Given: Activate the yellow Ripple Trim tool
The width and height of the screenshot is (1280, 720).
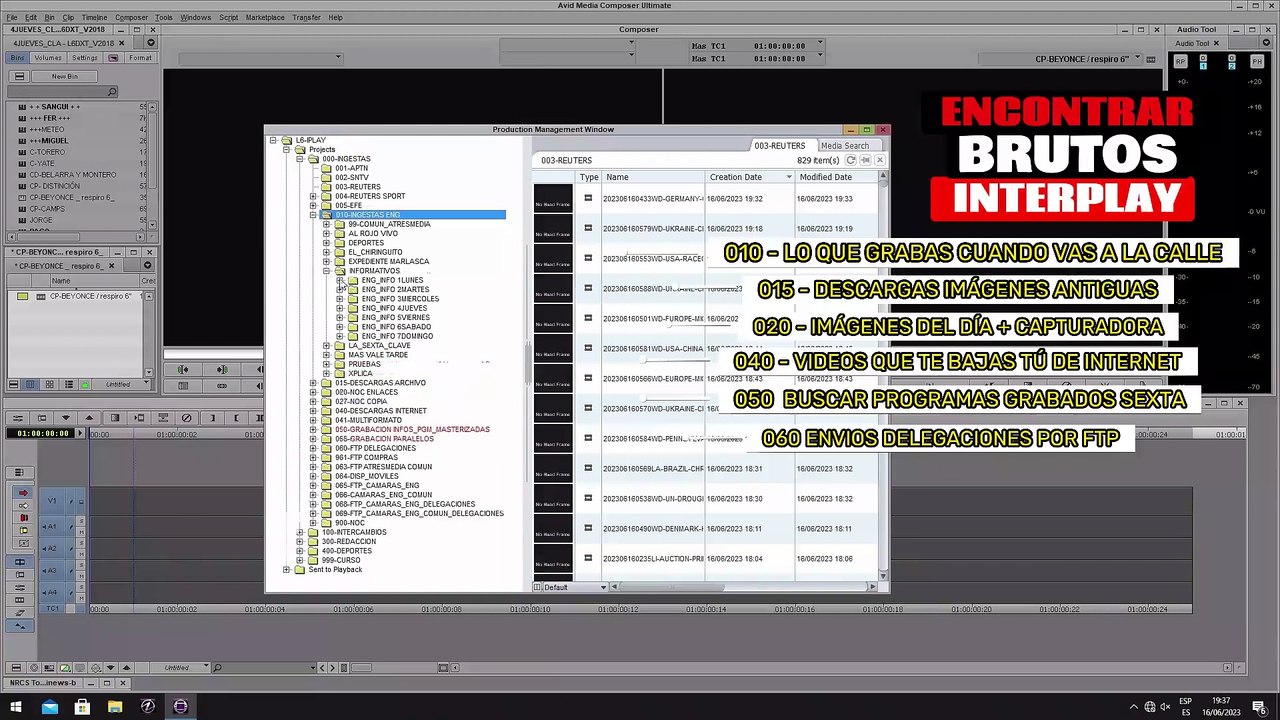Looking at the screenshot, I should [23, 529].
